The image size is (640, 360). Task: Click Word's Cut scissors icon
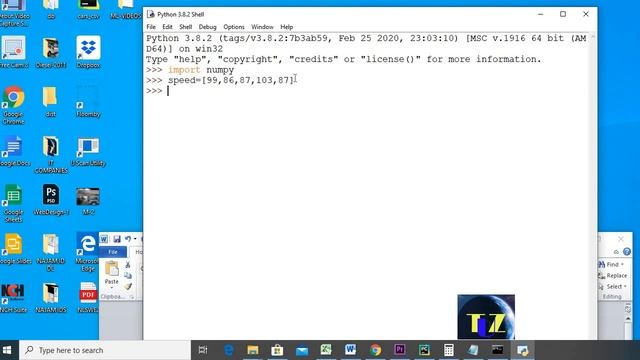(x=128, y=265)
